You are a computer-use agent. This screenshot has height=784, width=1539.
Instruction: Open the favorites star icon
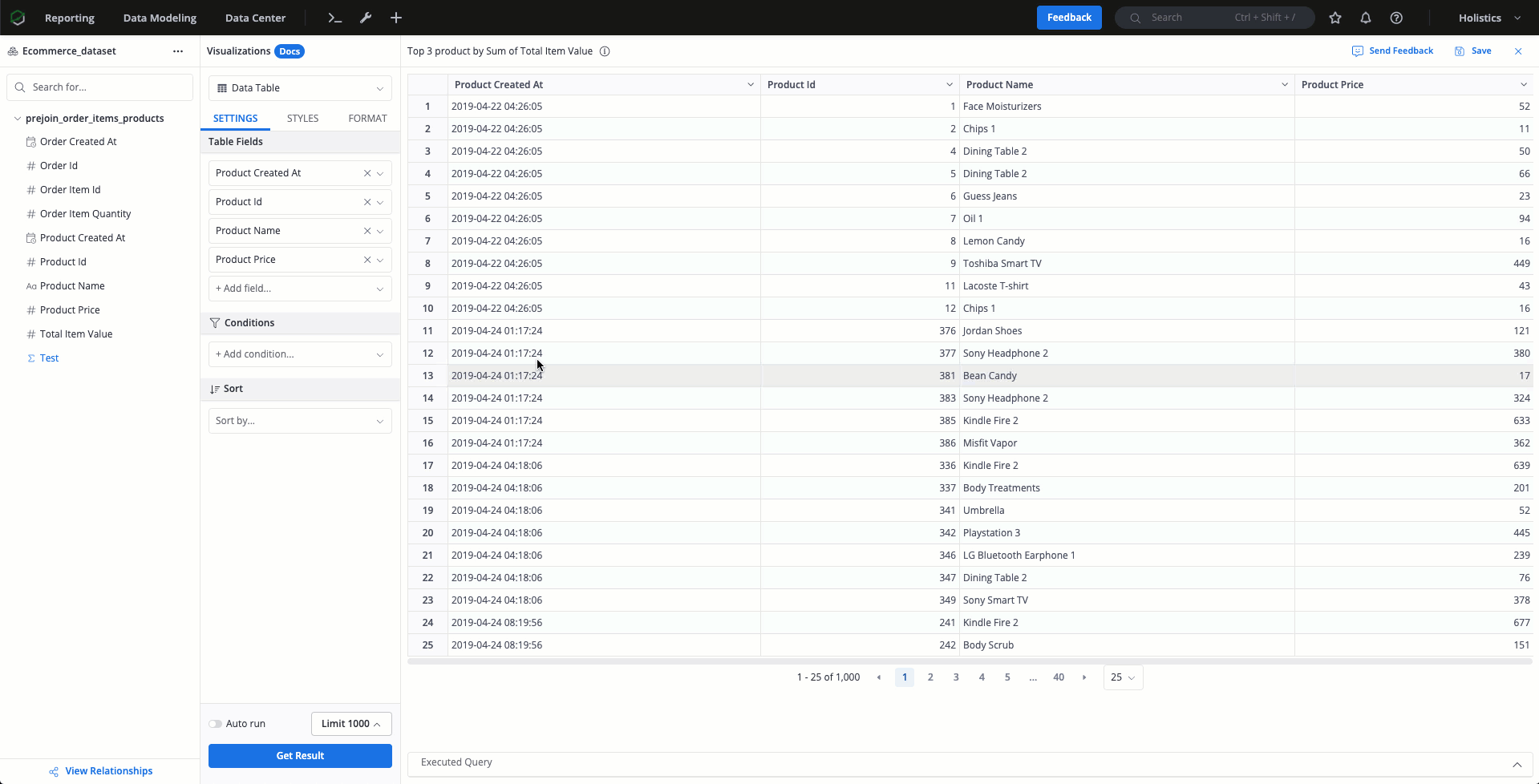[x=1335, y=18]
